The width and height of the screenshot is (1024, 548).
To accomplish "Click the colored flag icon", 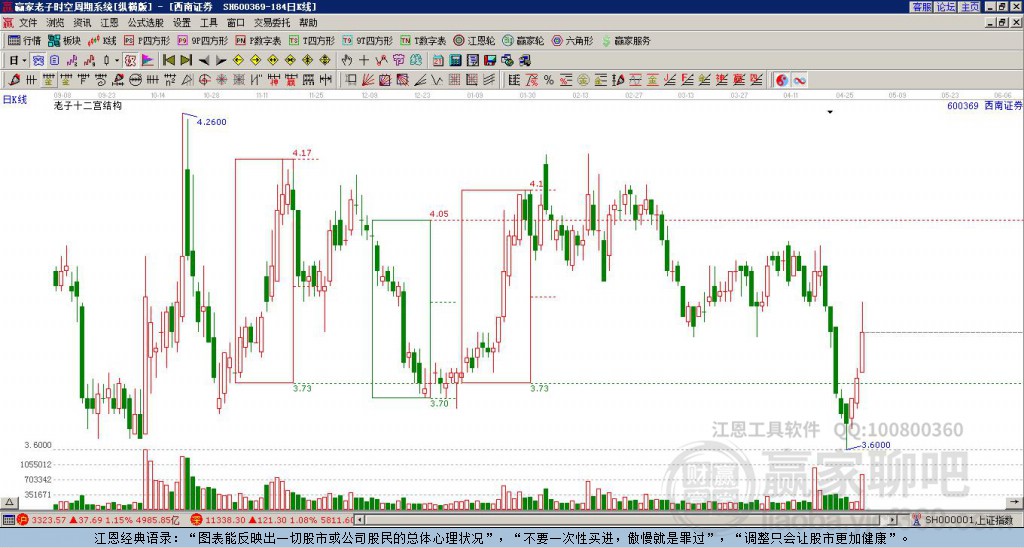I will [x=148, y=60].
